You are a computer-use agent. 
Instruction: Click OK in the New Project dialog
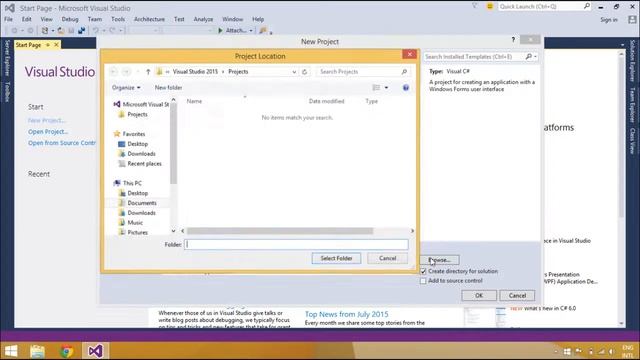(479, 296)
